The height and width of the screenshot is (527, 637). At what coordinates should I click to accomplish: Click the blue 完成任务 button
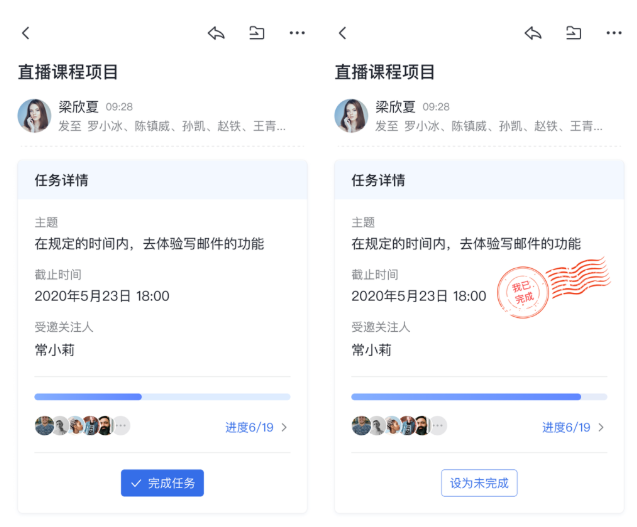pos(162,483)
